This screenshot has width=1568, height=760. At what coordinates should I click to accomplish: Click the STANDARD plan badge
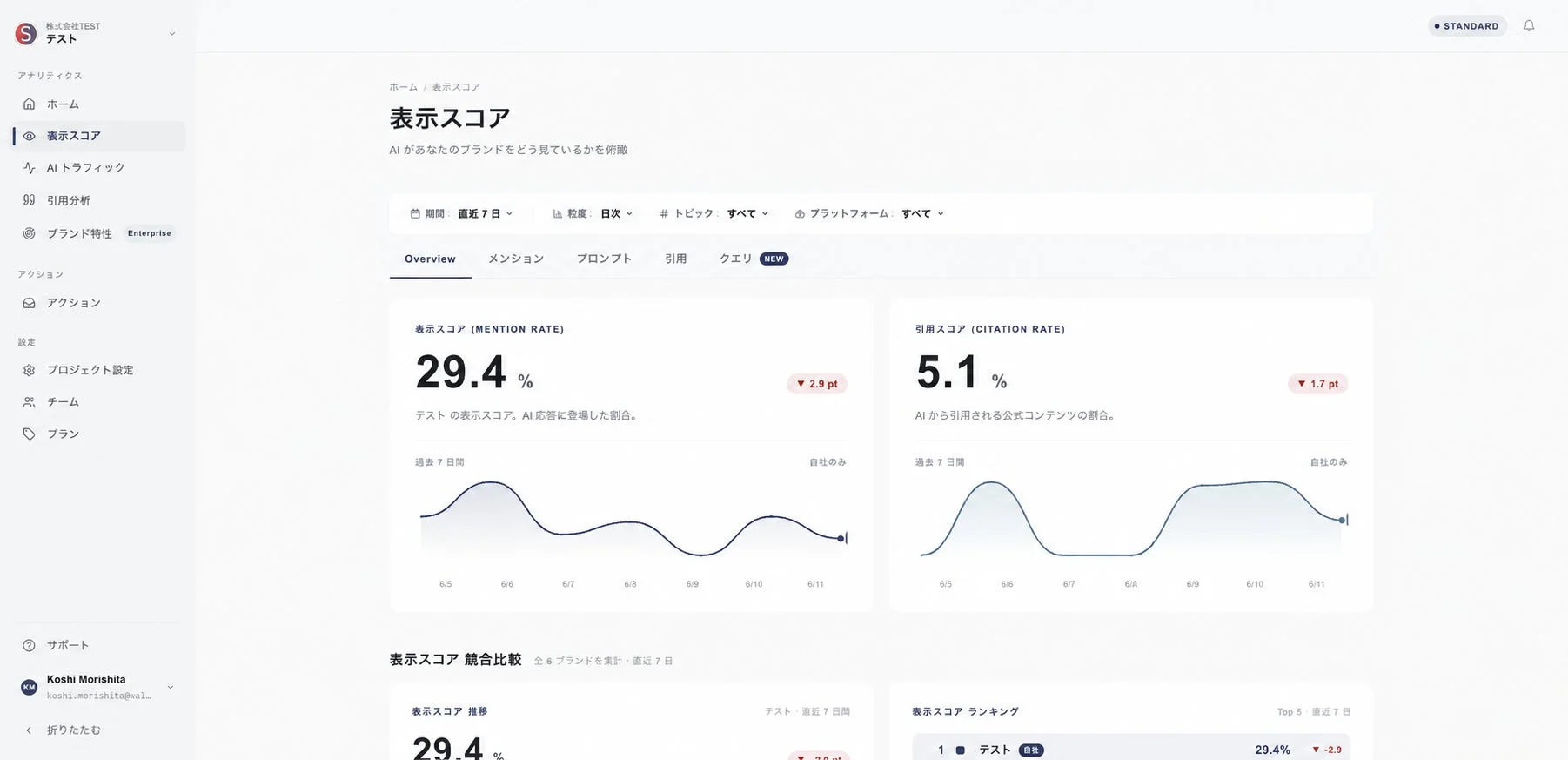(1467, 26)
